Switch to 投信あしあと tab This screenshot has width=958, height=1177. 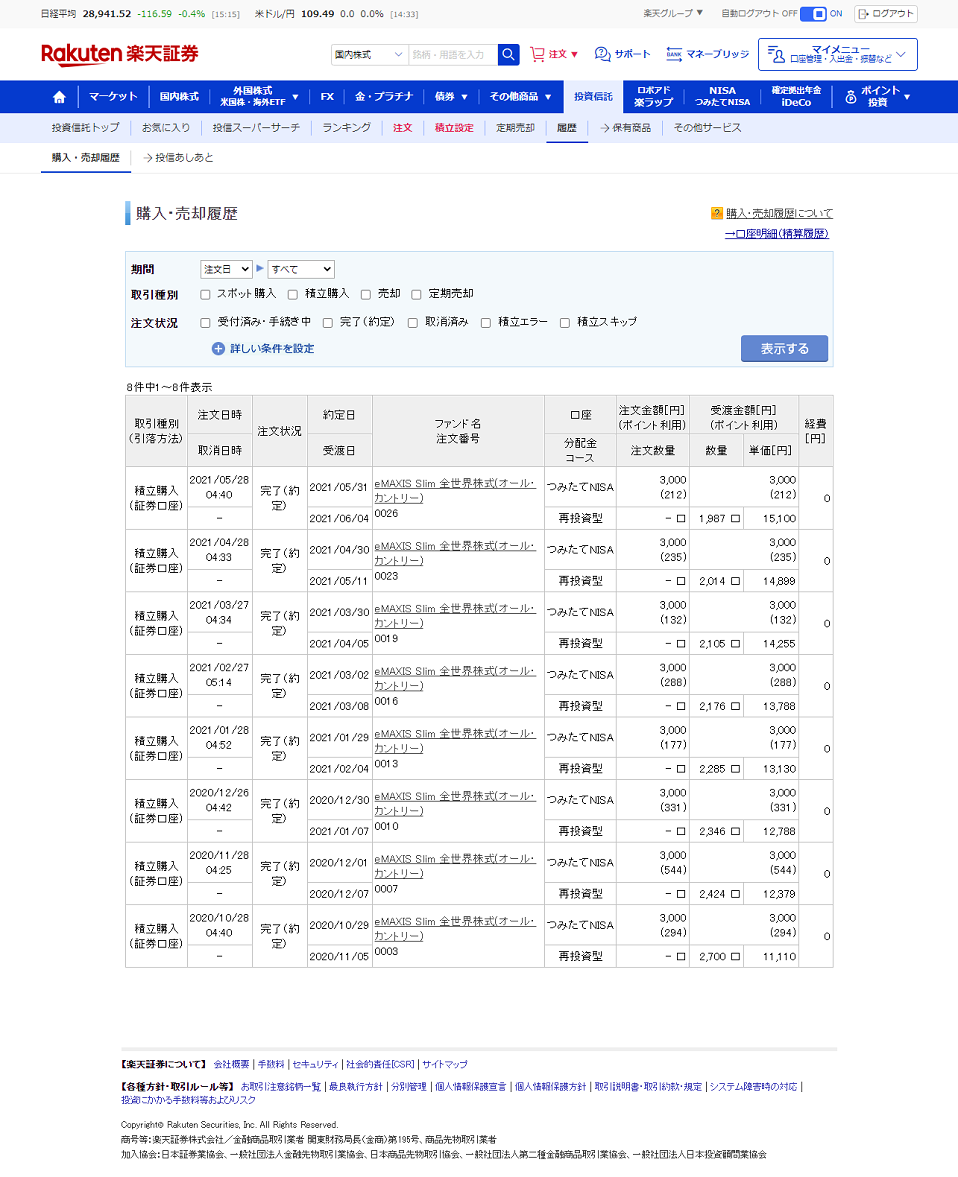click(x=179, y=158)
